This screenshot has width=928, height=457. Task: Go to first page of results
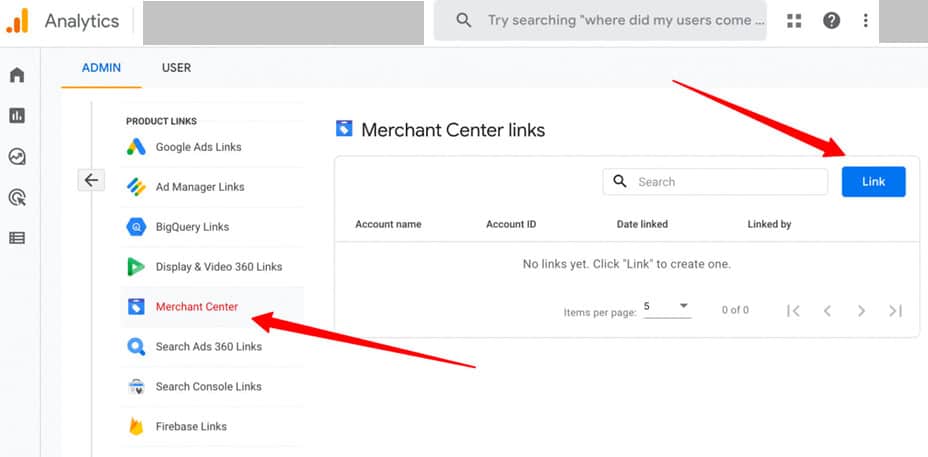793,310
